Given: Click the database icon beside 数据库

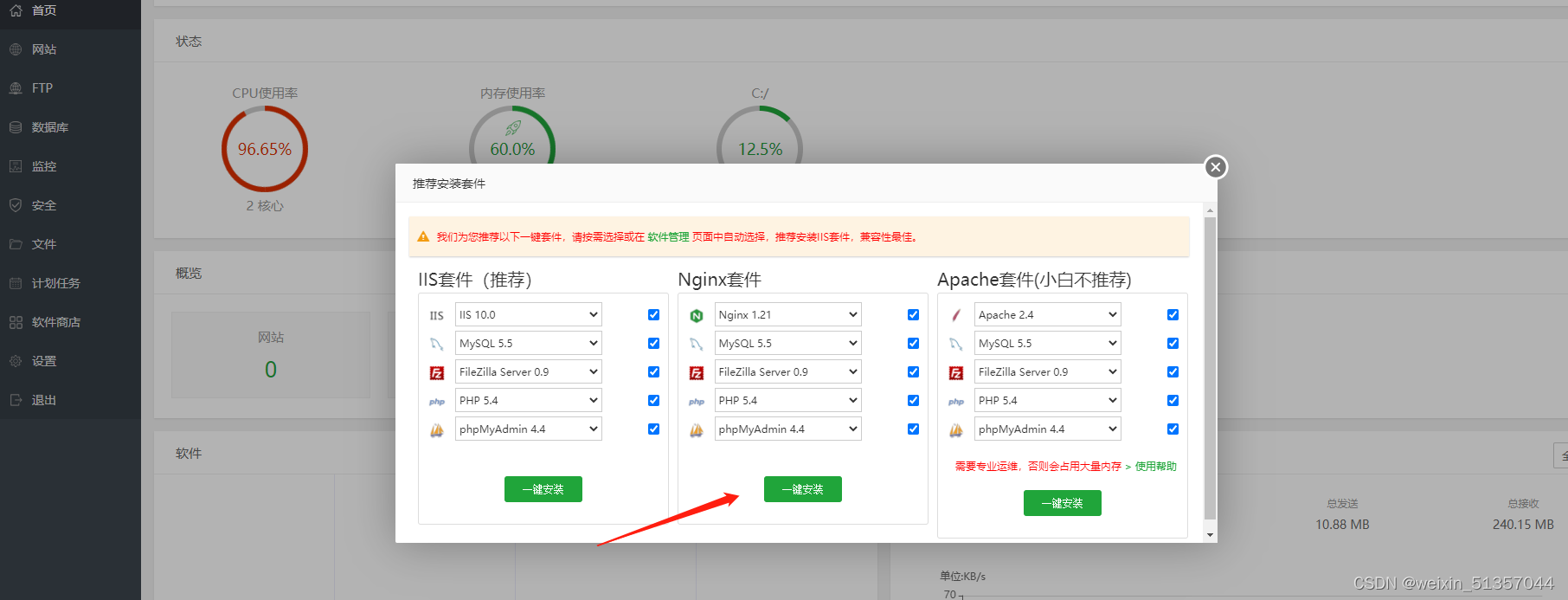Looking at the screenshot, I should point(16,127).
